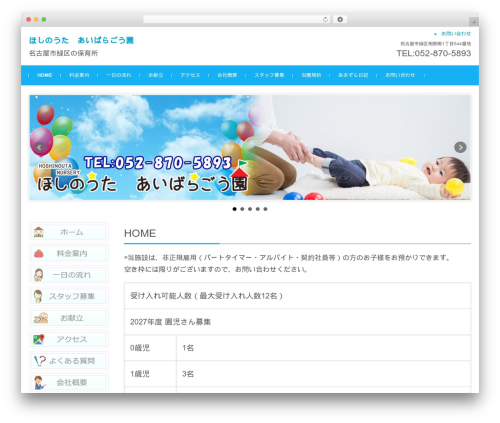Open お献立 in the blue navigation bar
Screen dimensions: 500x423
pyautogui.click(x=156, y=75)
